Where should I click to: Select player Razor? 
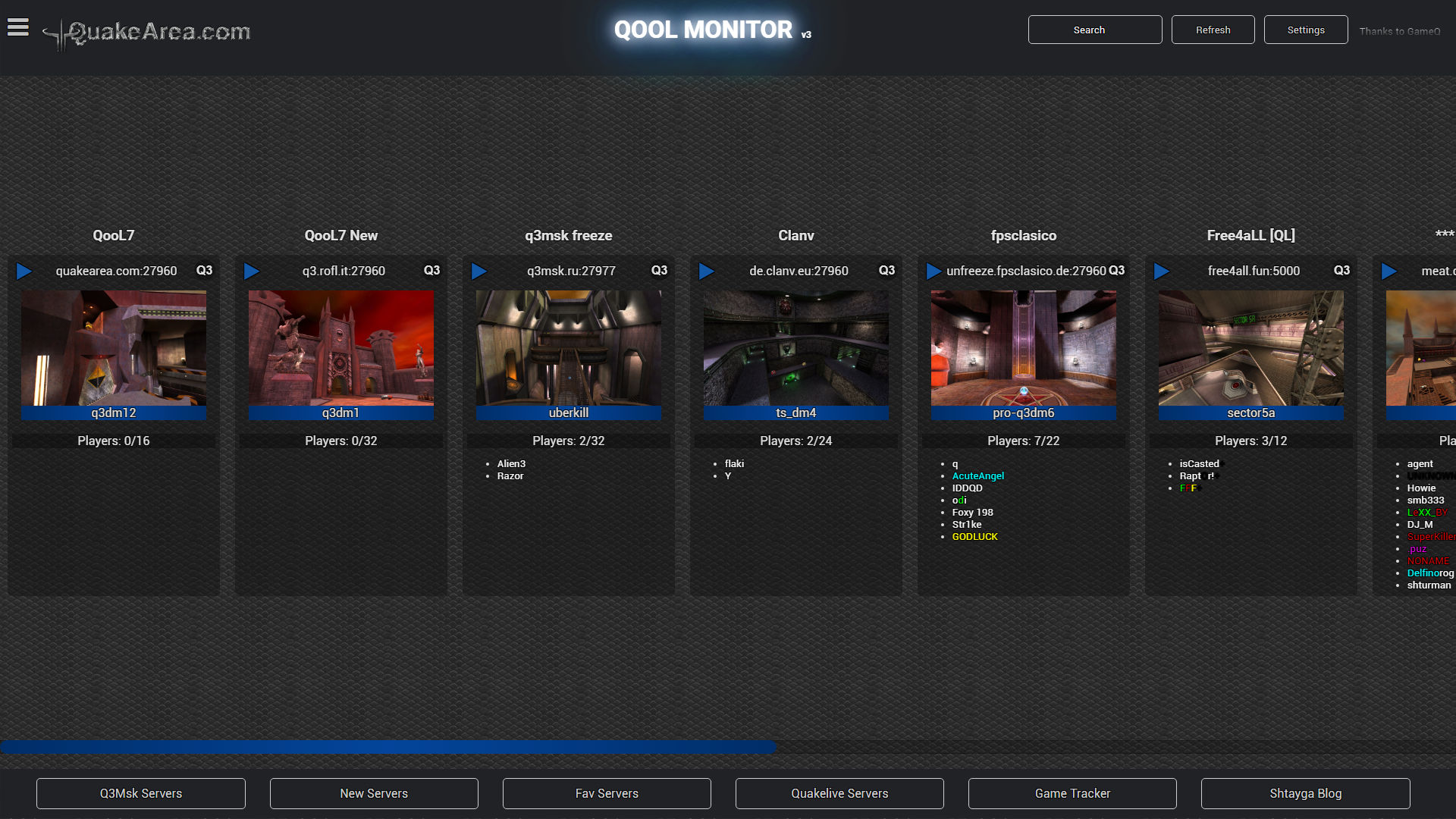point(510,476)
